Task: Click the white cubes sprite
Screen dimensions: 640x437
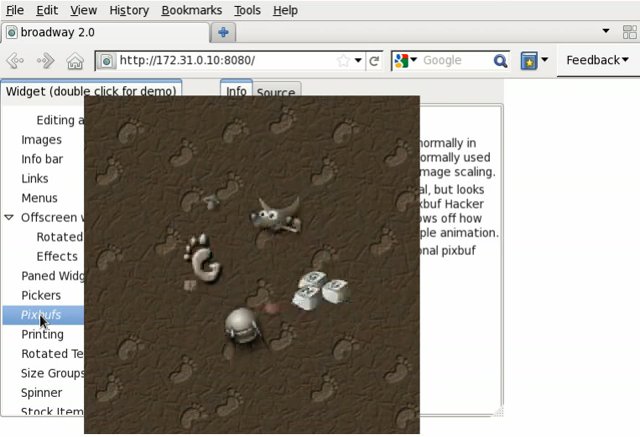Action: tap(321, 290)
